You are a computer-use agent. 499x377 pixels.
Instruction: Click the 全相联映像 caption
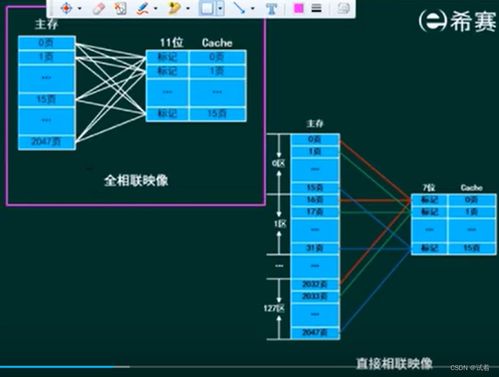[136, 181]
